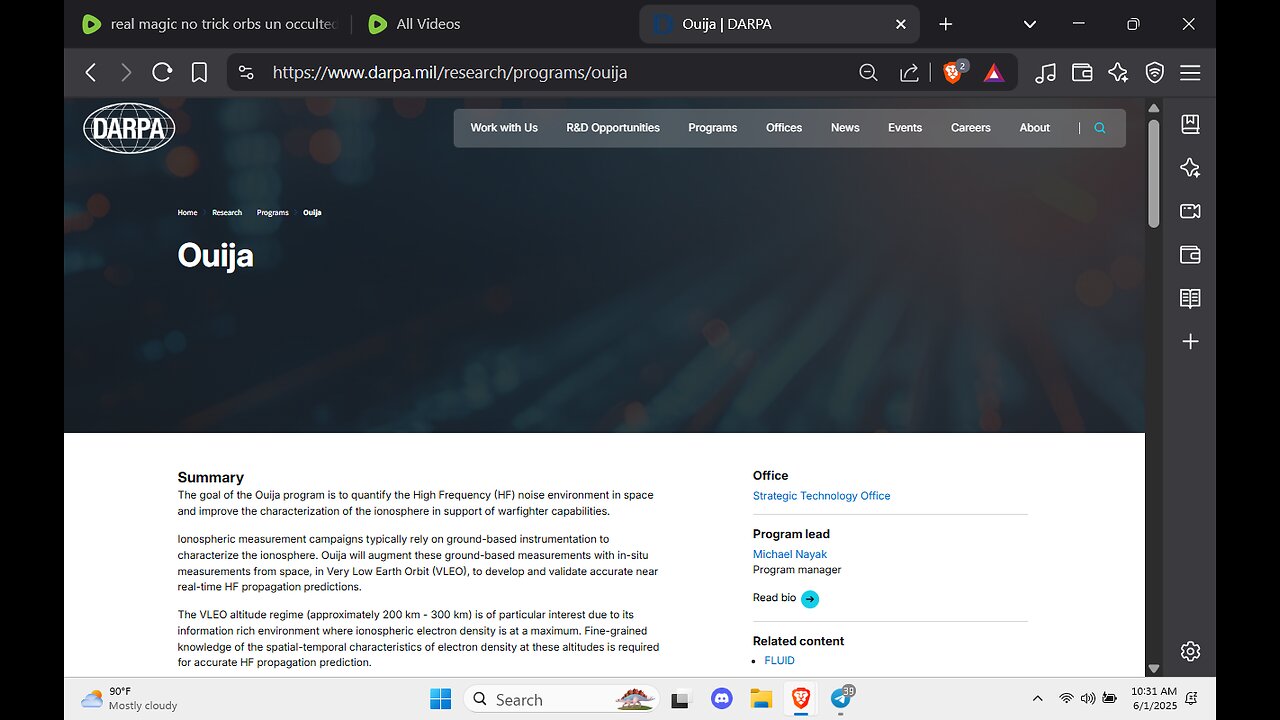
Task: Open the Programs nav menu
Action: coord(712,128)
